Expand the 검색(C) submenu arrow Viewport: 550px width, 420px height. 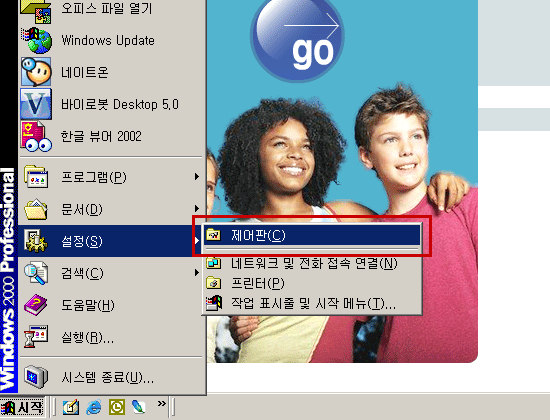click(x=197, y=273)
